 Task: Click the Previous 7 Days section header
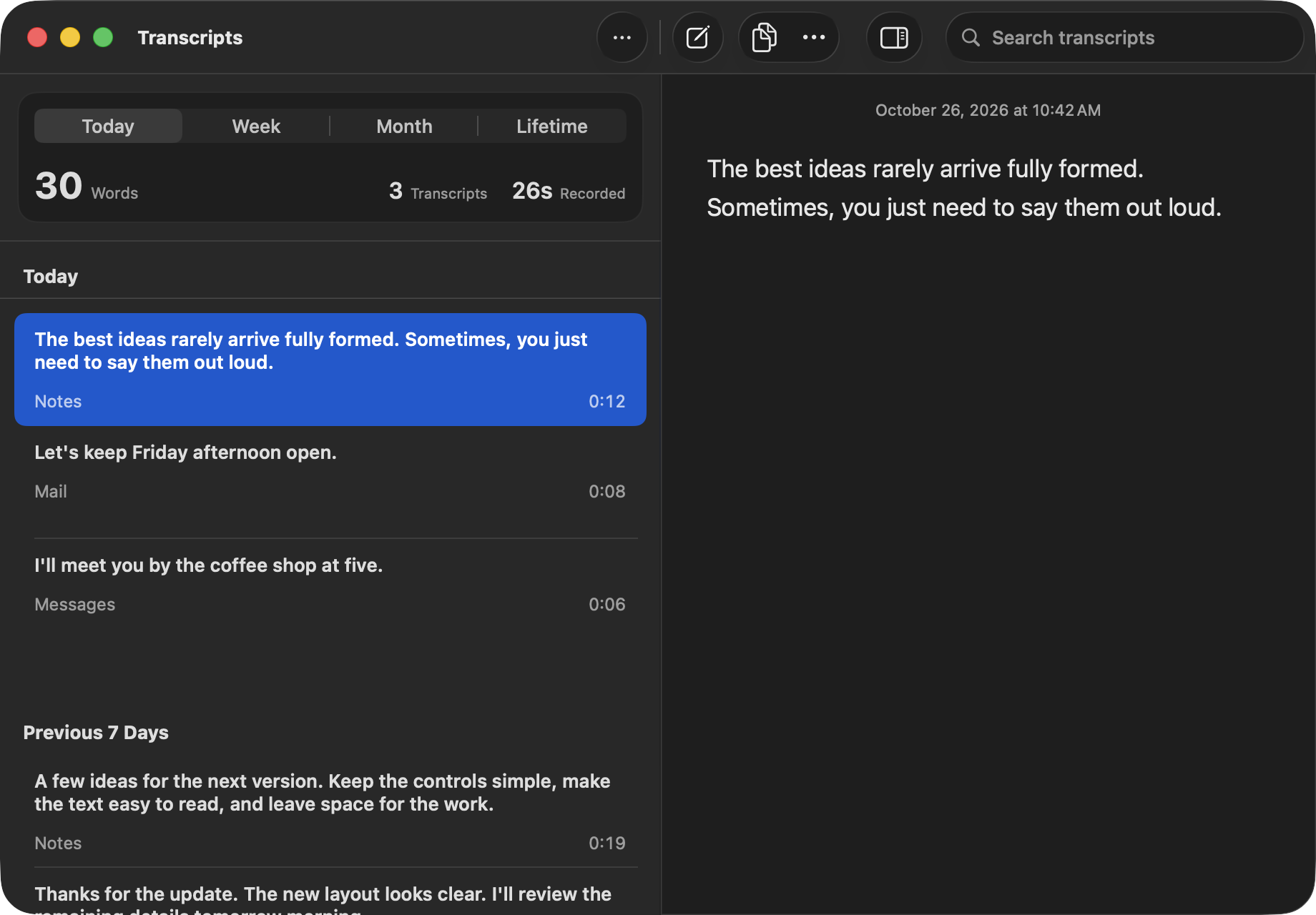click(96, 733)
